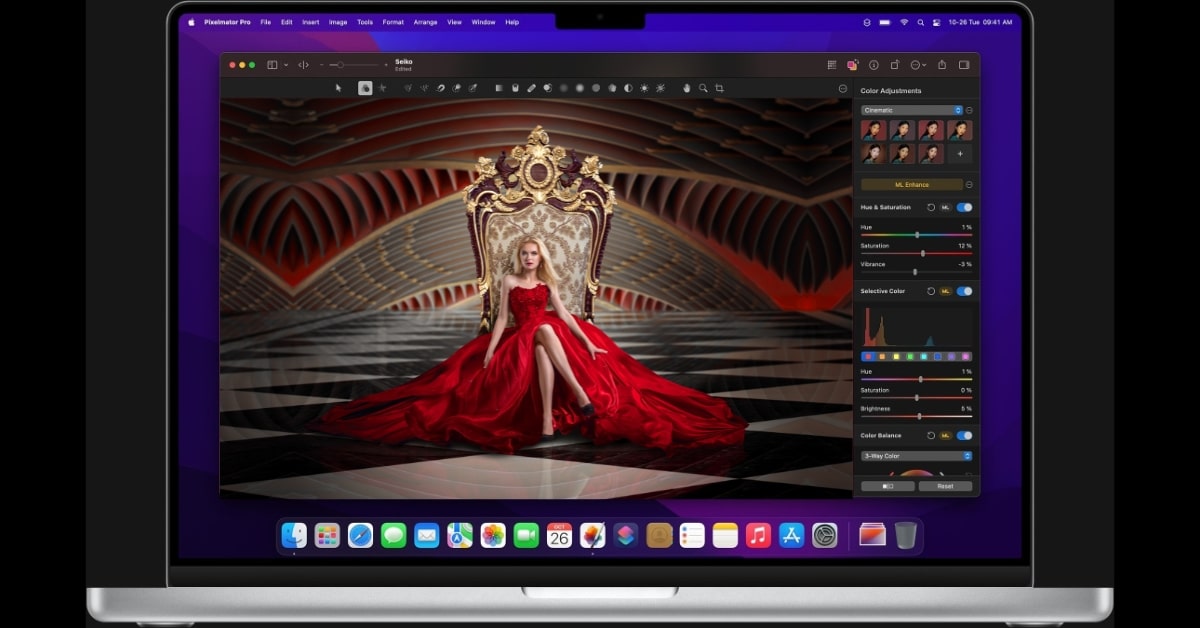The height and width of the screenshot is (628, 1200).
Task: Select the Arrange arrow tool
Action: (338, 88)
